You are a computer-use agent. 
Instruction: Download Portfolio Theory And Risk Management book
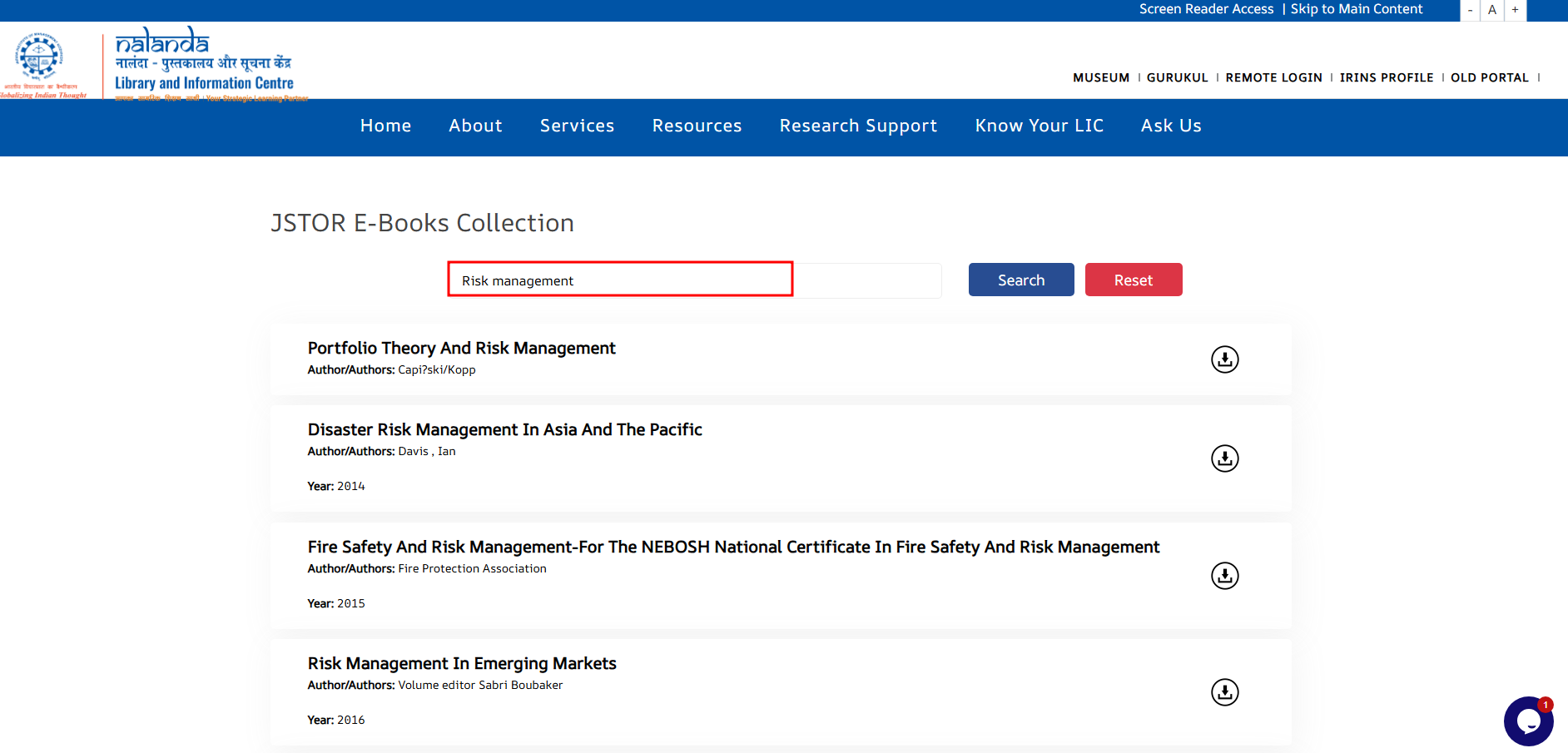tap(1224, 359)
